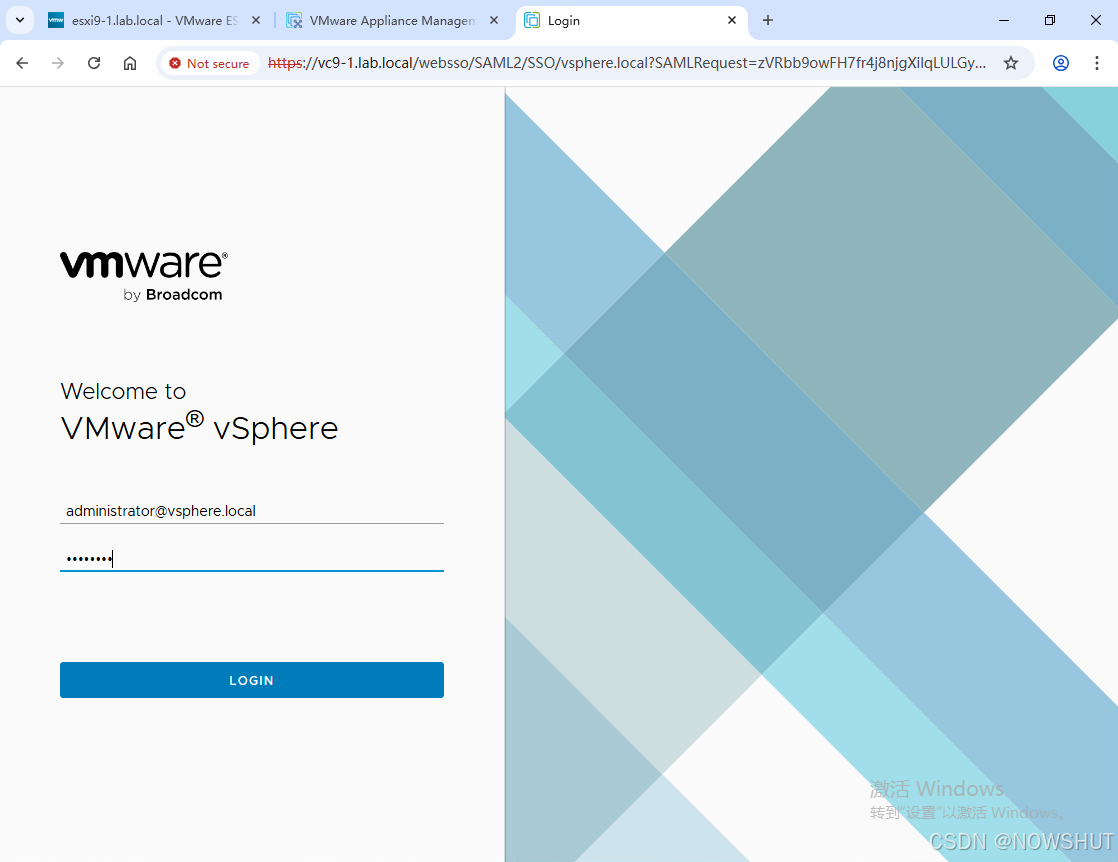Click the vc9-1.lab.local URL address bar
The image size is (1118, 862).
click(x=627, y=63)
